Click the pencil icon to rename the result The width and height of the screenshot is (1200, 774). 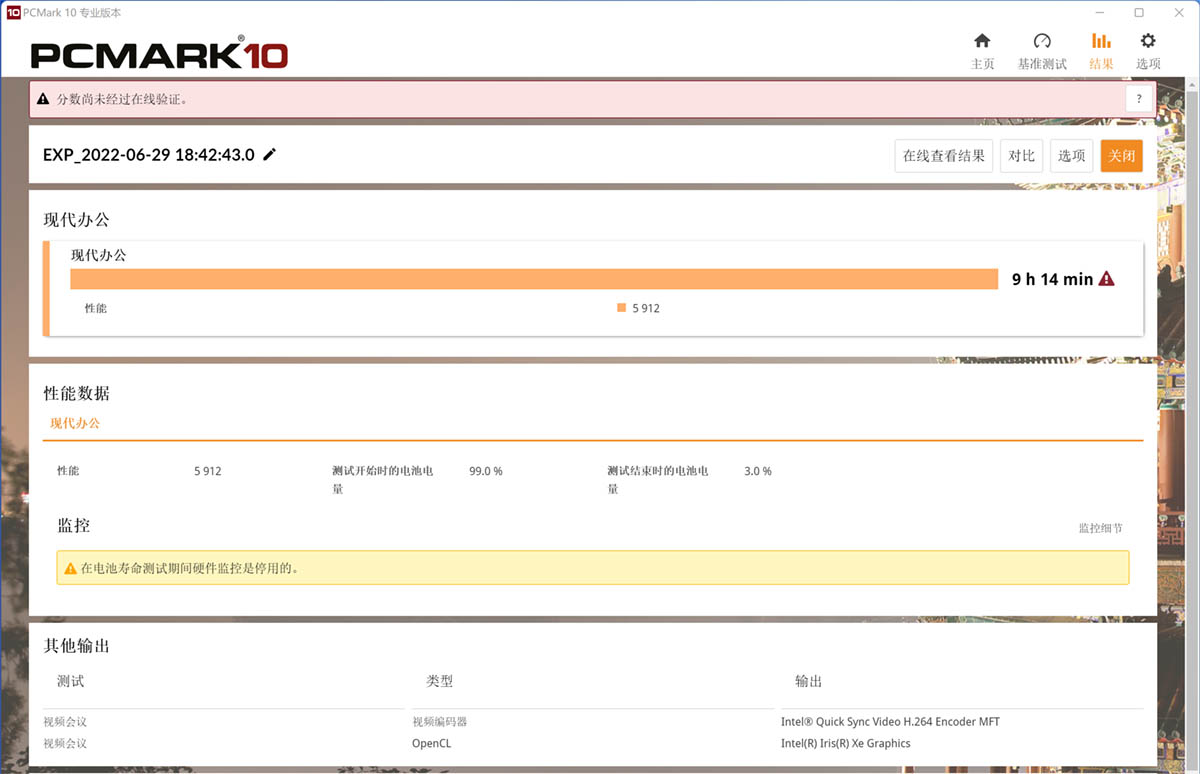click(268, 155)
